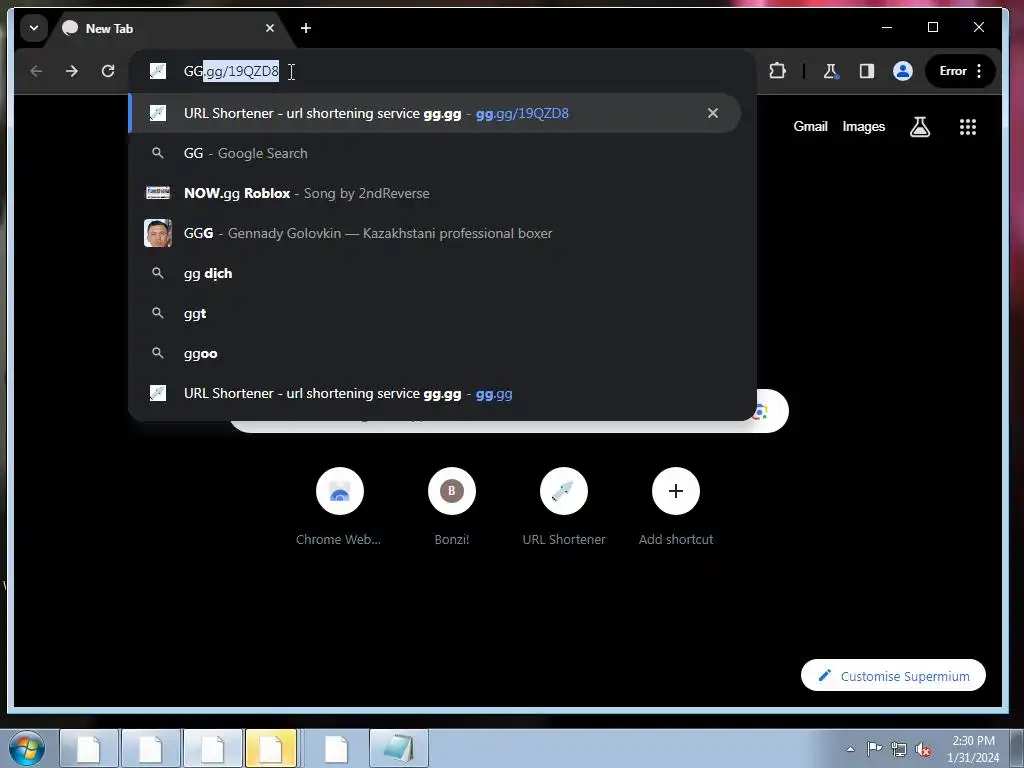
Task: Show hidden tray icons arrow
Action: click(850, 749)
